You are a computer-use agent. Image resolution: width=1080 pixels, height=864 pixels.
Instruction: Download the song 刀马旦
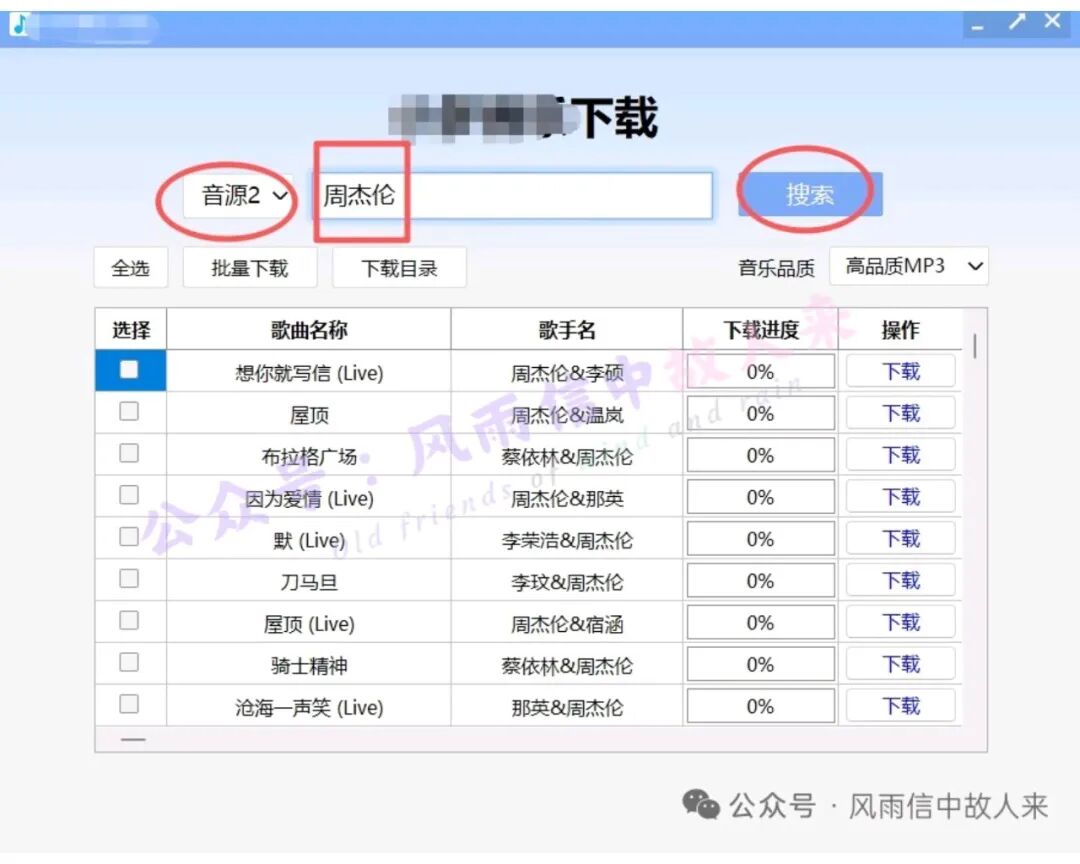tap(901, 581)
